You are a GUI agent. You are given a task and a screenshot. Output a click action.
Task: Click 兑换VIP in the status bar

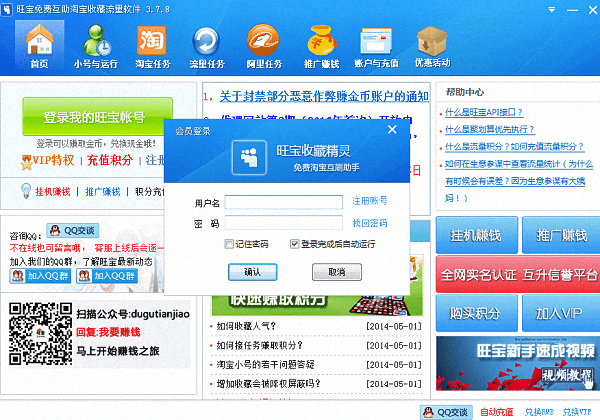click(x=577, y=412)
